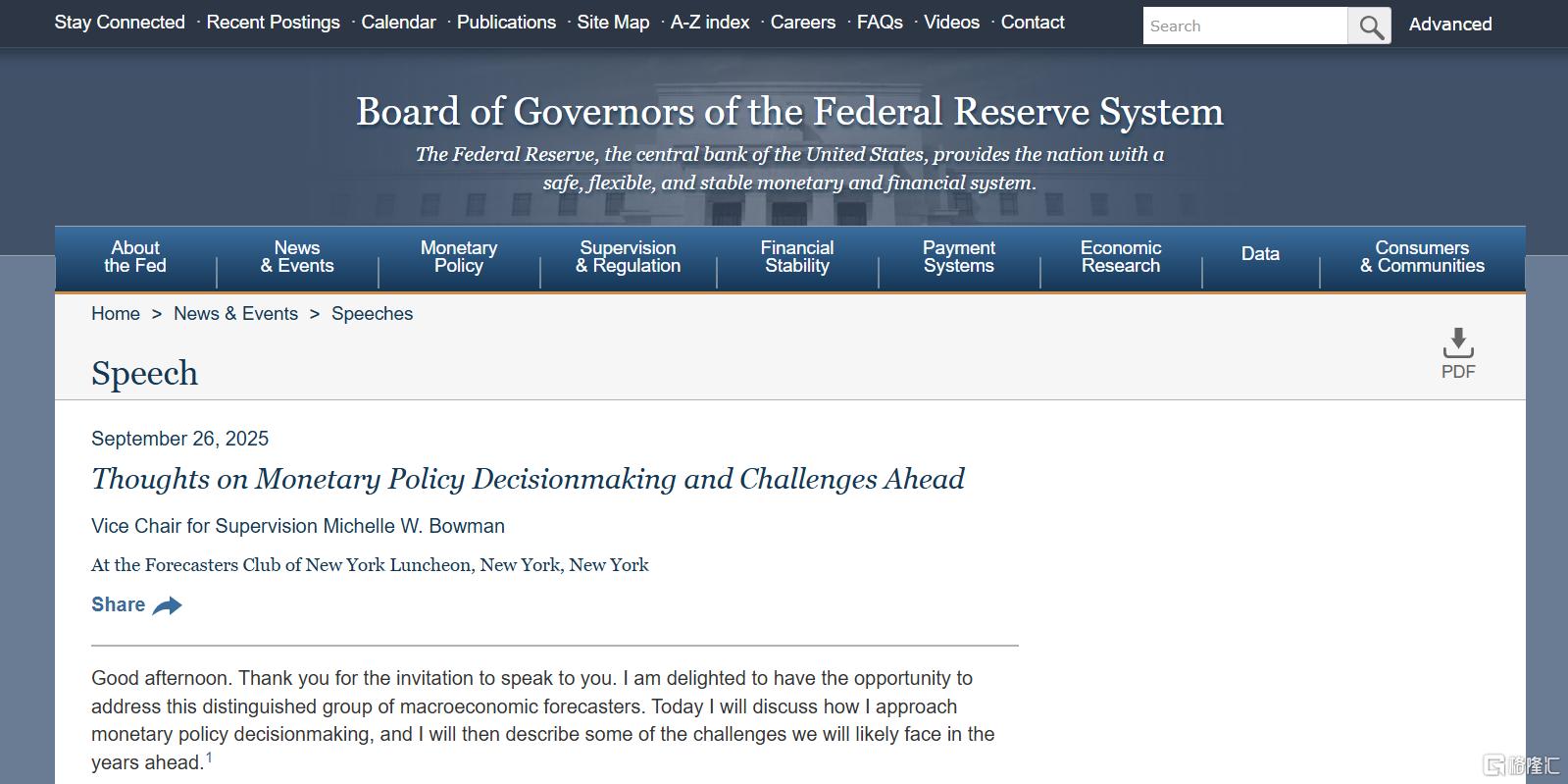Open the News & Events menu
Viewport: 1568px width, 784px height.
tap(297, 257)
